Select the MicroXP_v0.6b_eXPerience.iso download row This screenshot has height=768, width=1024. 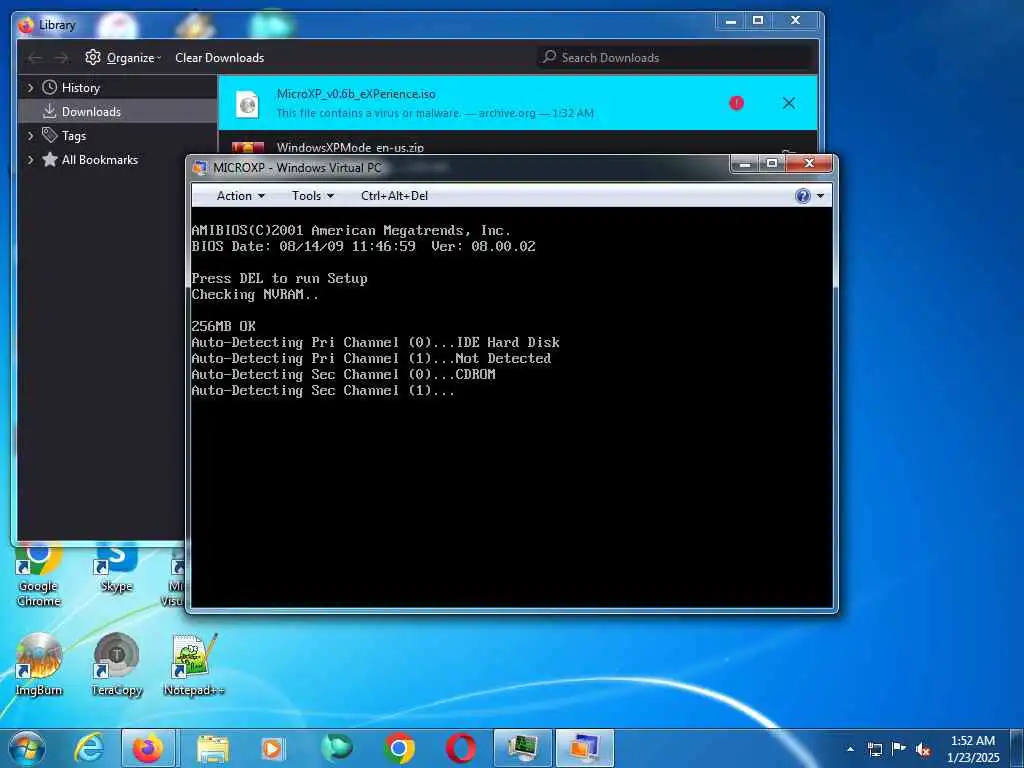(517, 103)
